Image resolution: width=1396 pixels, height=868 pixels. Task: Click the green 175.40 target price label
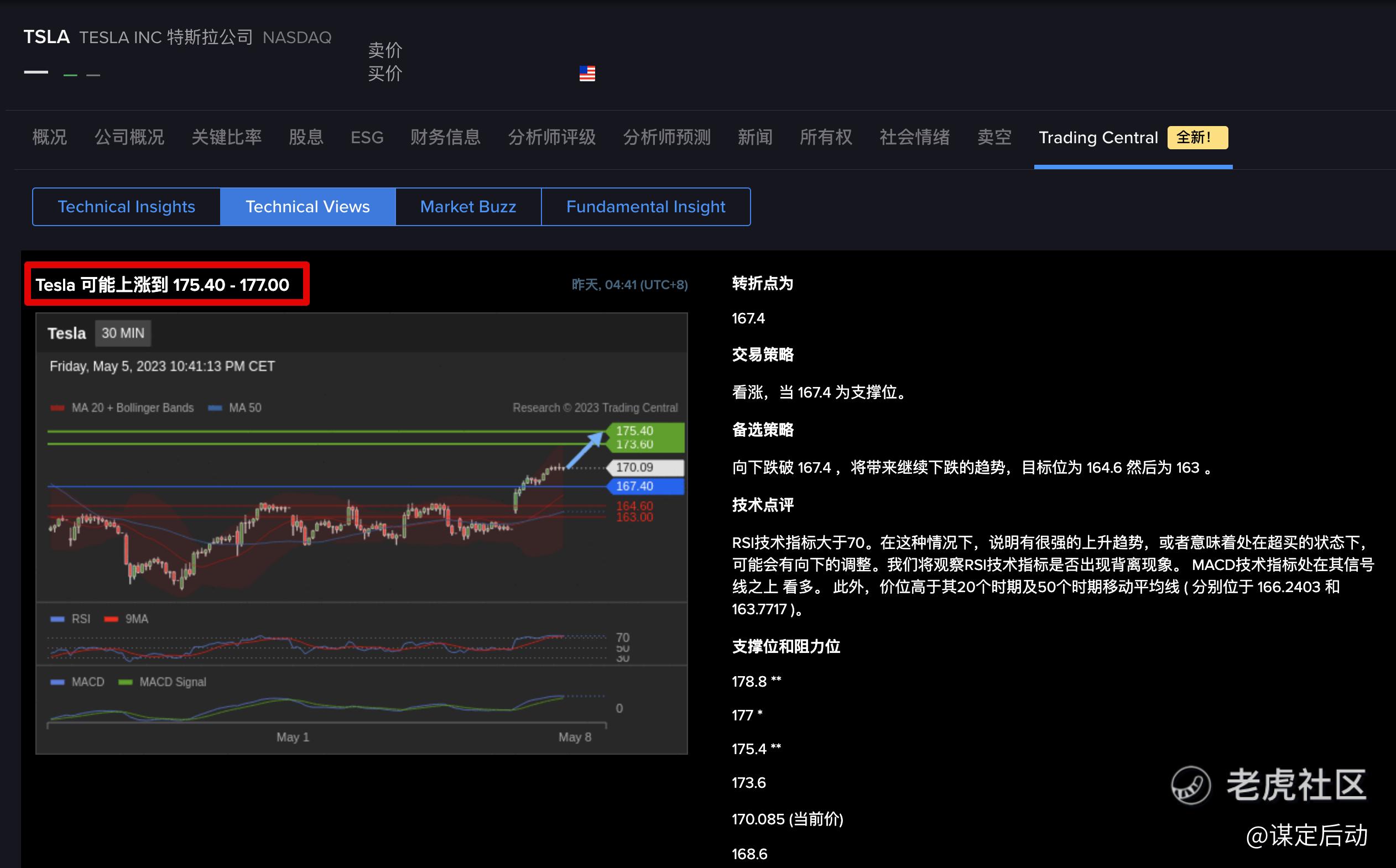[x=645, y=431]
